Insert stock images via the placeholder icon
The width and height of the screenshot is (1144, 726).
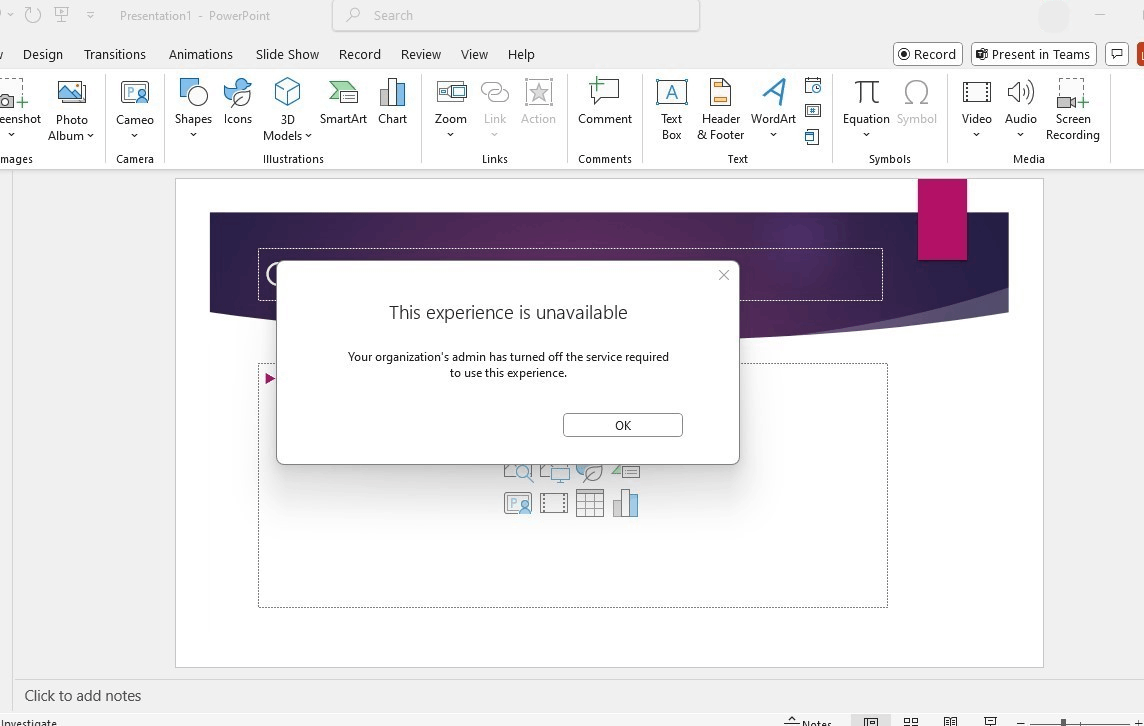(518, 470)
